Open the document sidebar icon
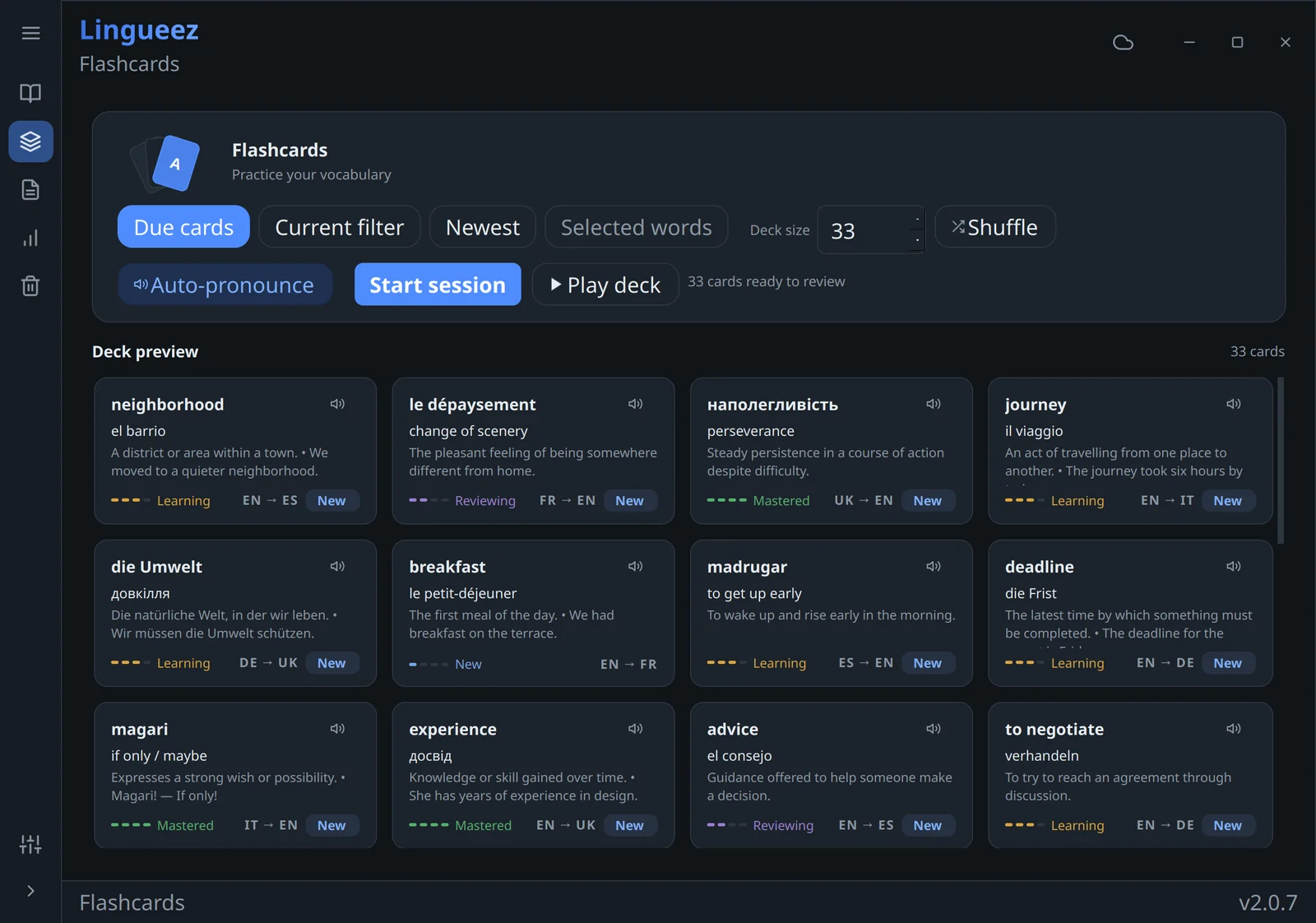1316x923 pixels. tap(30, 190)
